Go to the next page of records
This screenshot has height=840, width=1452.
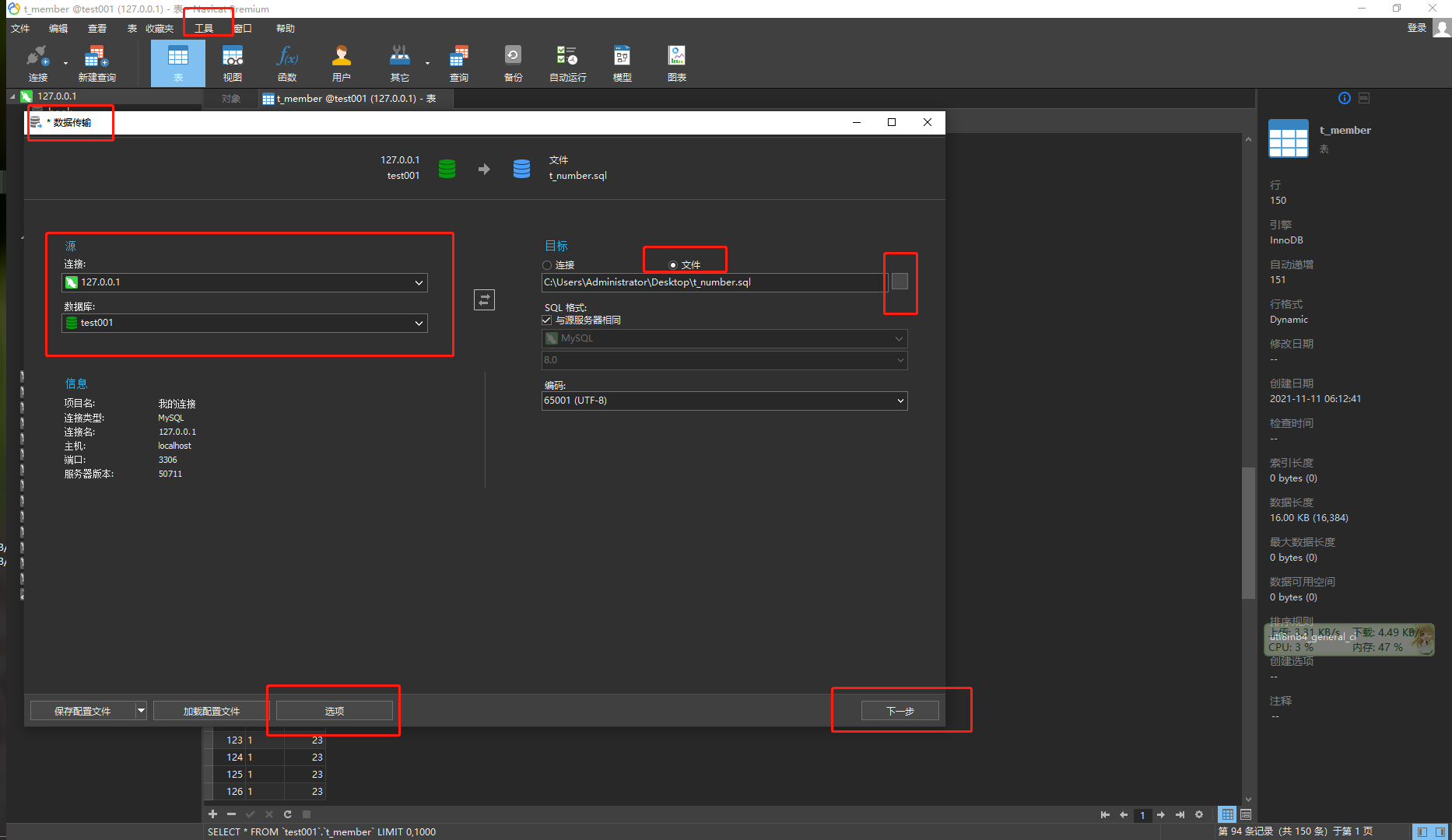[x=1161, y=815]
